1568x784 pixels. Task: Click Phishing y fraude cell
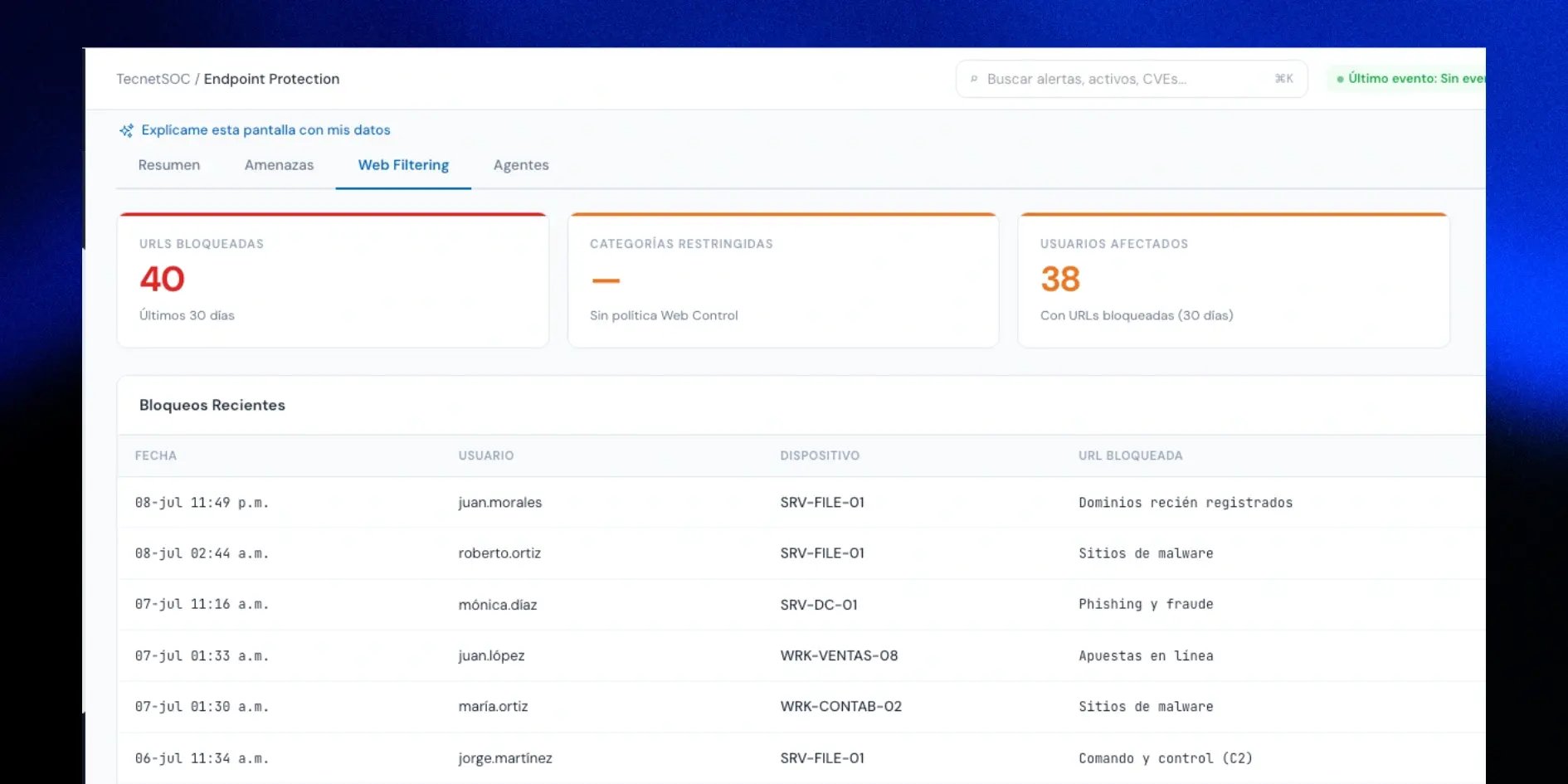1146,605
